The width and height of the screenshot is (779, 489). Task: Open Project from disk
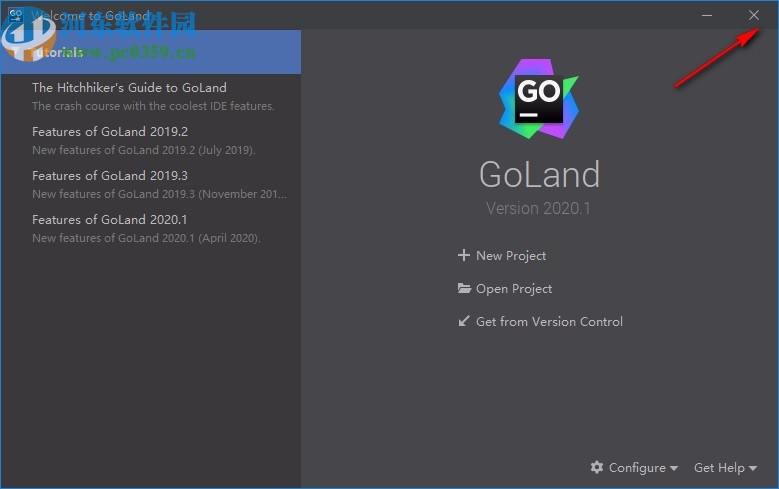tap(504, 289)
